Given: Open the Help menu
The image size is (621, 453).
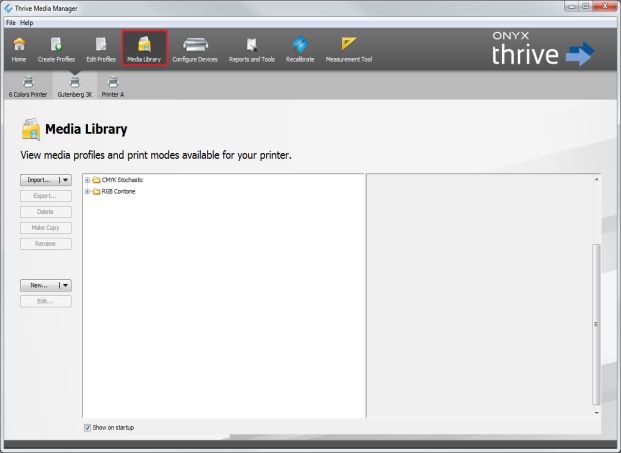Looking at the screenshot, I should [x=27, y=23].
